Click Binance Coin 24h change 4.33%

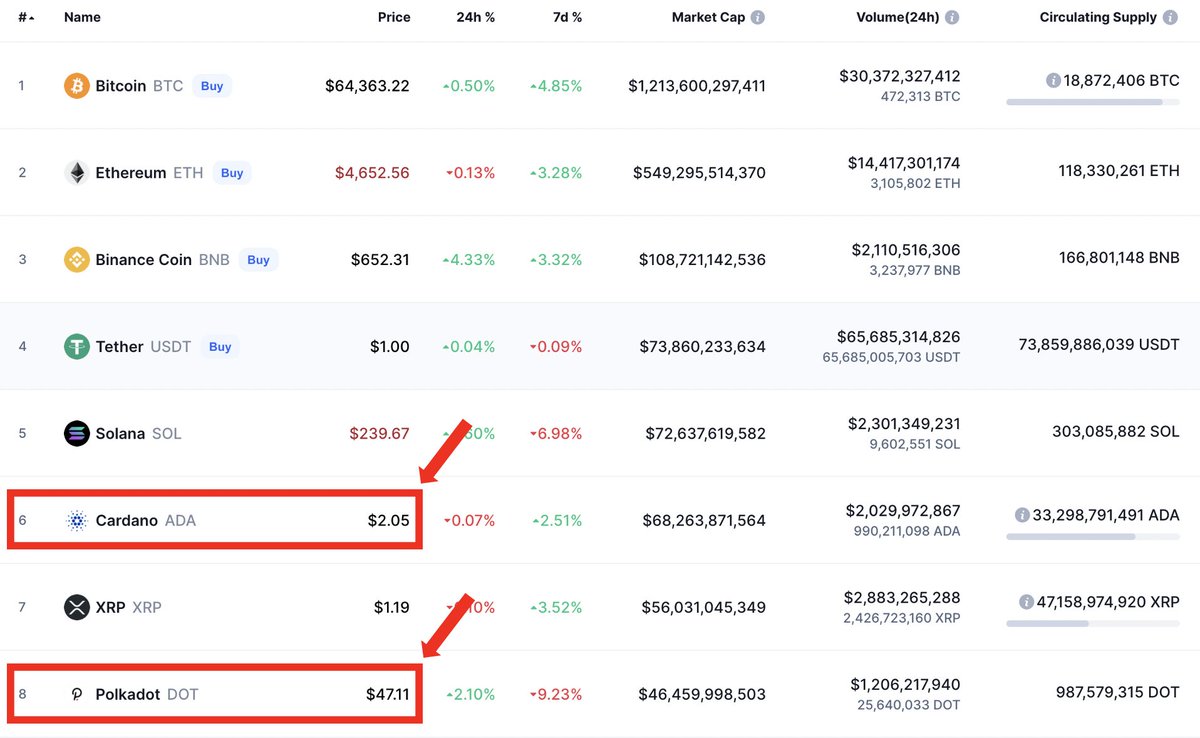pyautogui.click(x=469, y=260)
